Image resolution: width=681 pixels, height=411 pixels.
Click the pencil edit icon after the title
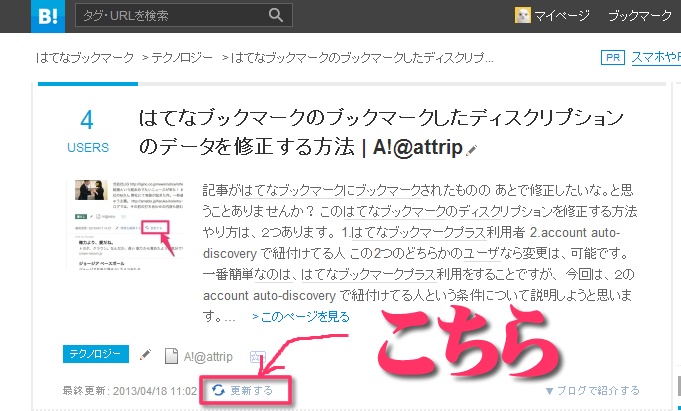(x=472, y=150)
